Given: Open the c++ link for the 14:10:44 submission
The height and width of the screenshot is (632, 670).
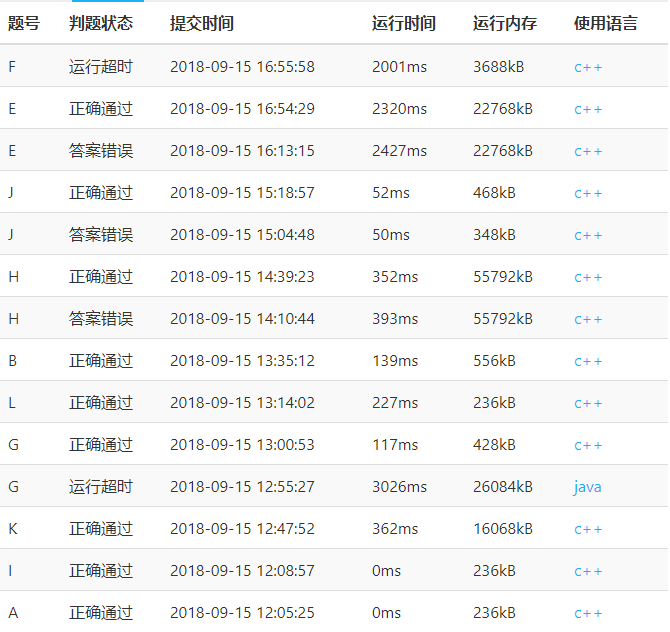Looking at the screenshot, I should [588, 319].
